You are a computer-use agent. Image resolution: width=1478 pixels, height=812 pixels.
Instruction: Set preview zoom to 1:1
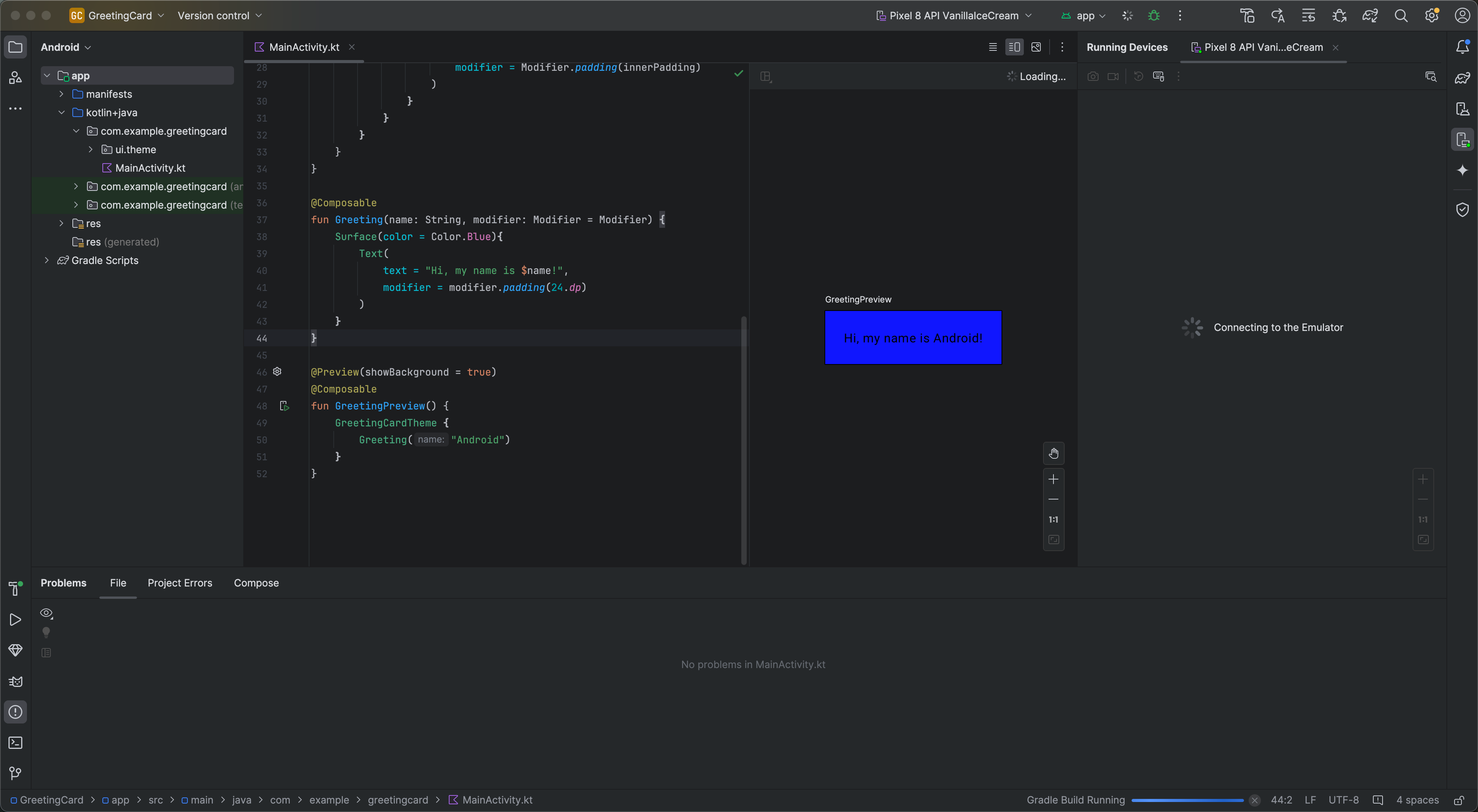point(1053,520)
